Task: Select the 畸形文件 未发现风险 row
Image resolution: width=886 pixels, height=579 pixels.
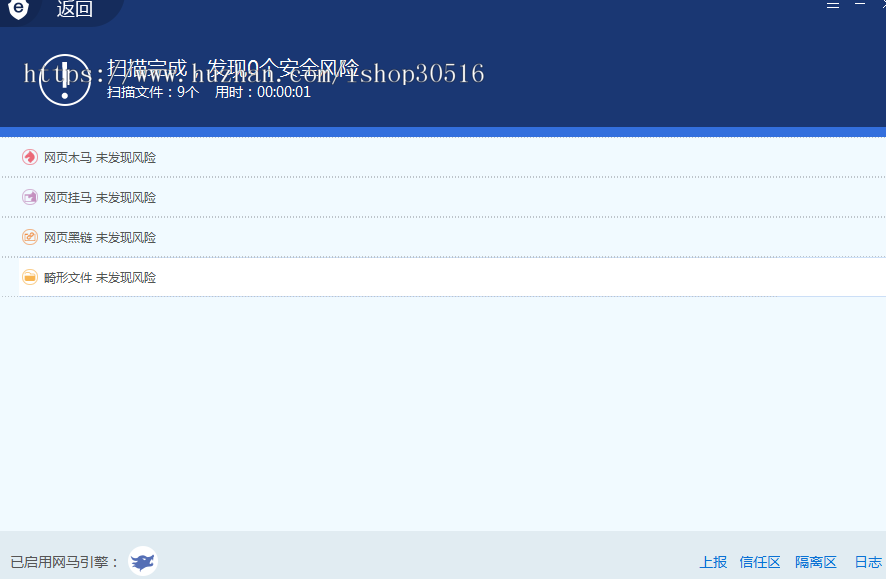Action: point(443,277)
